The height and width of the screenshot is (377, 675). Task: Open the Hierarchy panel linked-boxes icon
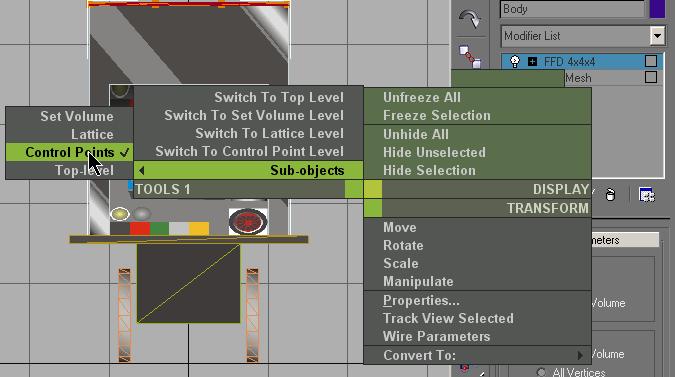pyautogui.click(x=470, y=57)
